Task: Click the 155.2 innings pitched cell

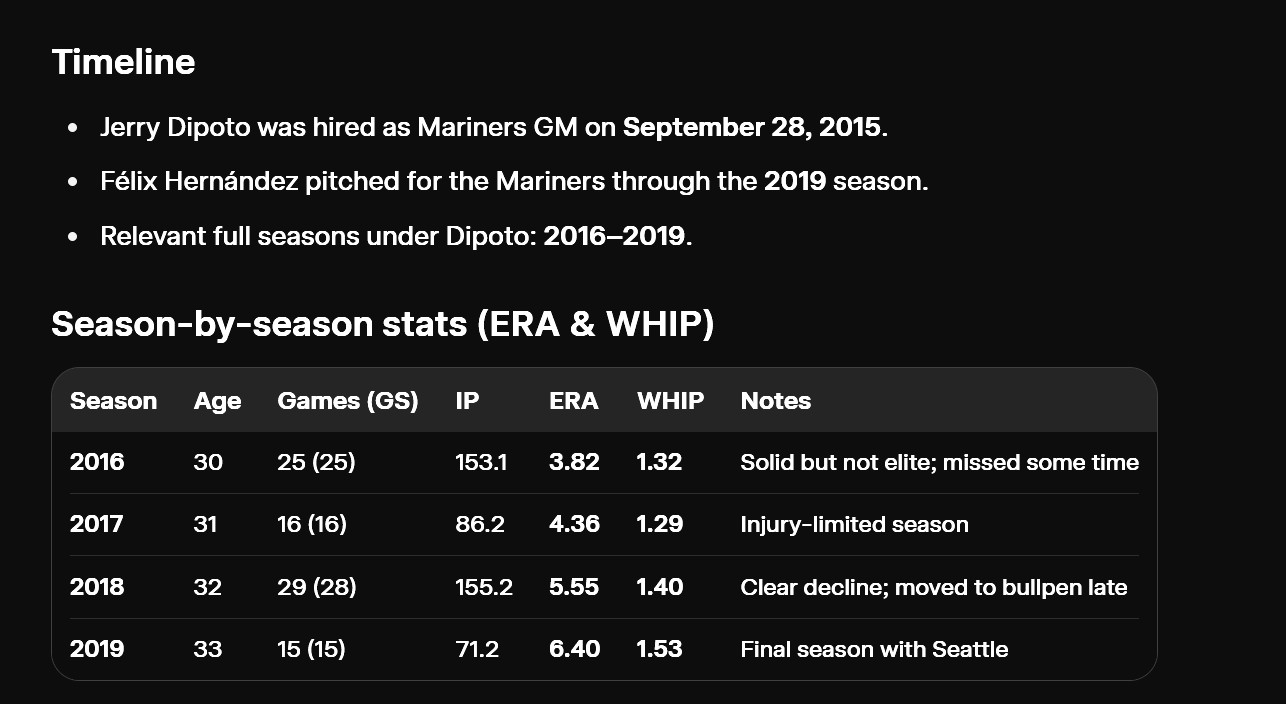Action: click(x=484, y=587)
